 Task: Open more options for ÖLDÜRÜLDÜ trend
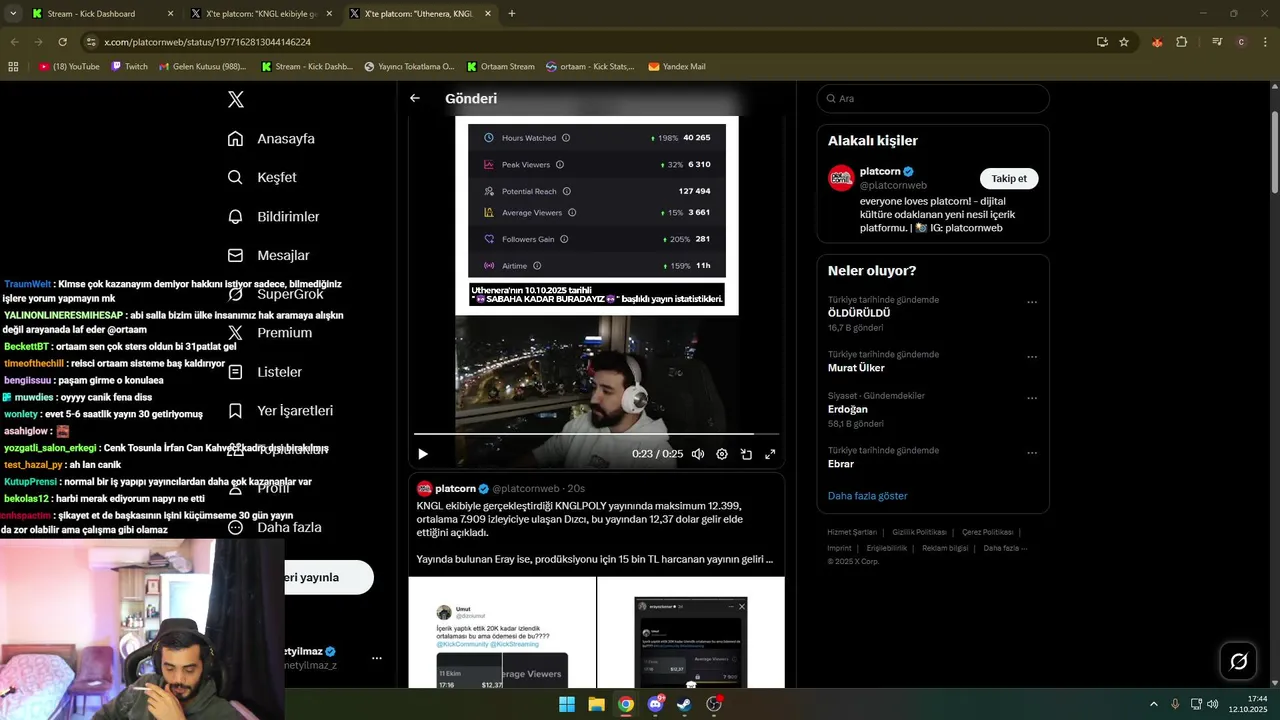point(1032,303)
